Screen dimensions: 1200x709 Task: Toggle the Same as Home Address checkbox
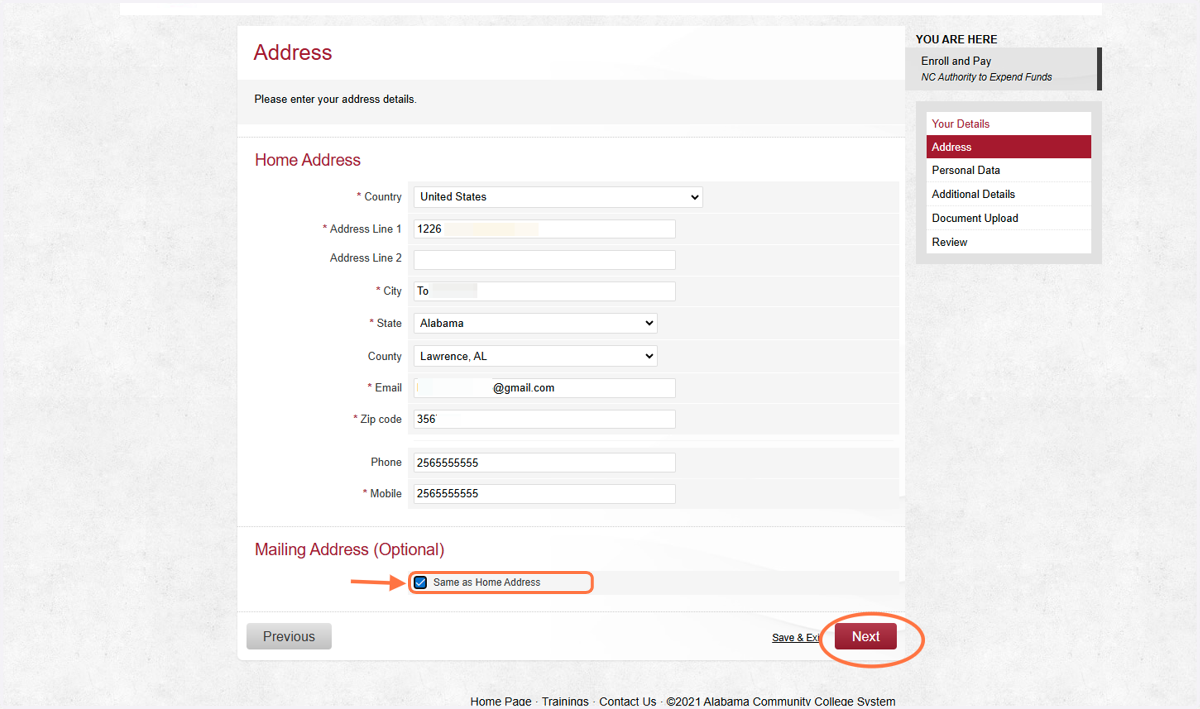pos(421,582)
